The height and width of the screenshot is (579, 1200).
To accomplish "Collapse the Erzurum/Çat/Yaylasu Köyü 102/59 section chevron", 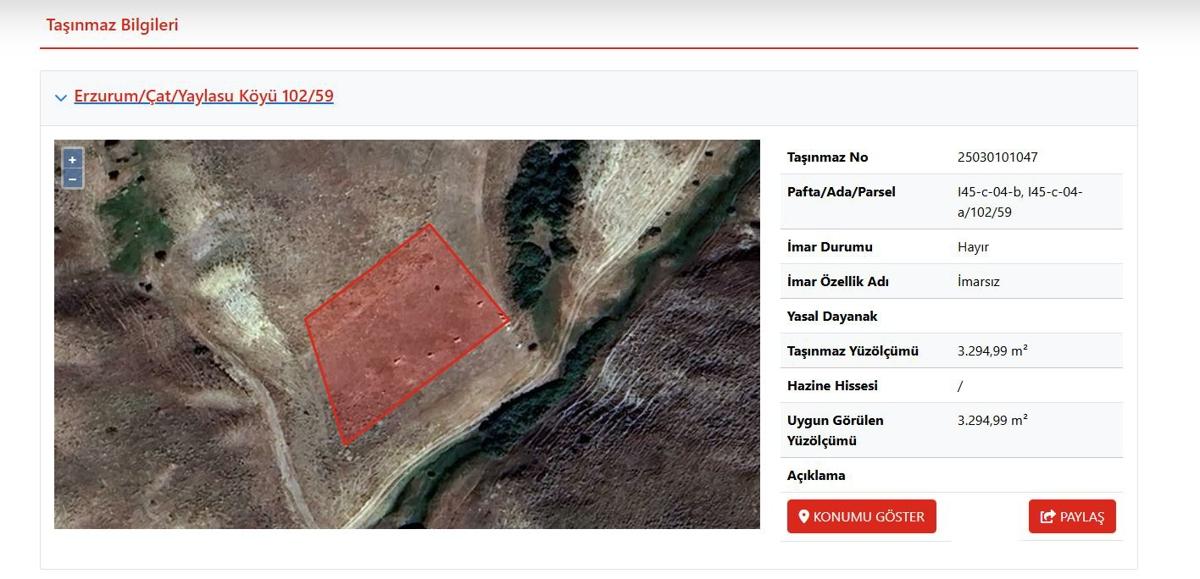I will point(61,98).
